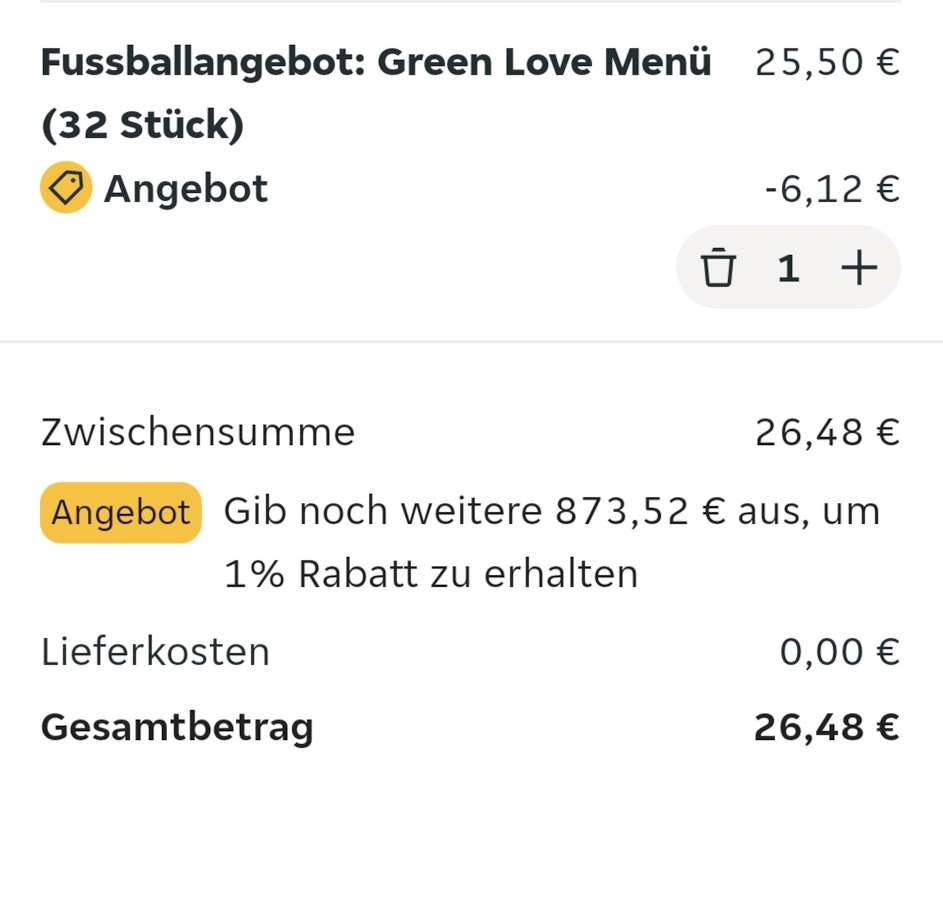Tap the trash icon to remove item
This screenshot has height=917, width=943.
[717, 268]
